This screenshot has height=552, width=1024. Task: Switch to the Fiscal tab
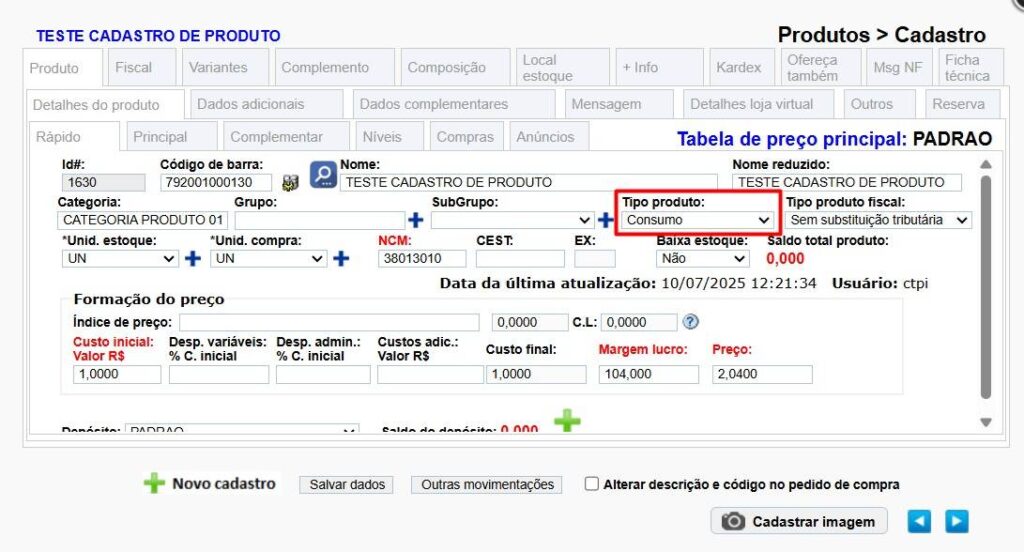(x=134, y=68)
